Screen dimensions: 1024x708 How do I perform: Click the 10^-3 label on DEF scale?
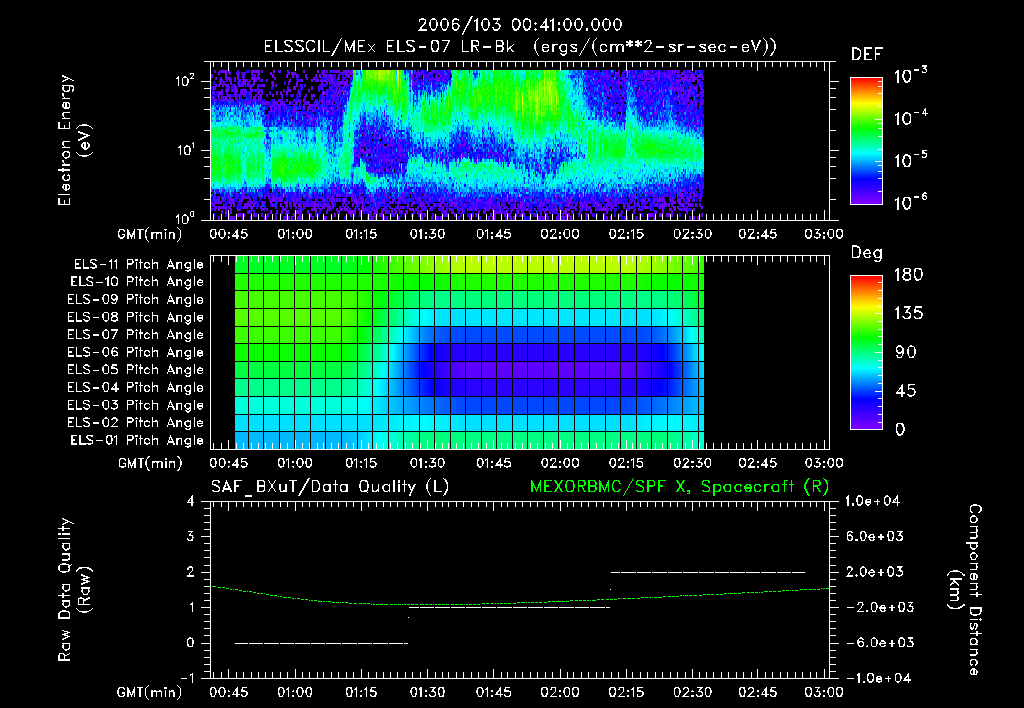pos(910,75)
